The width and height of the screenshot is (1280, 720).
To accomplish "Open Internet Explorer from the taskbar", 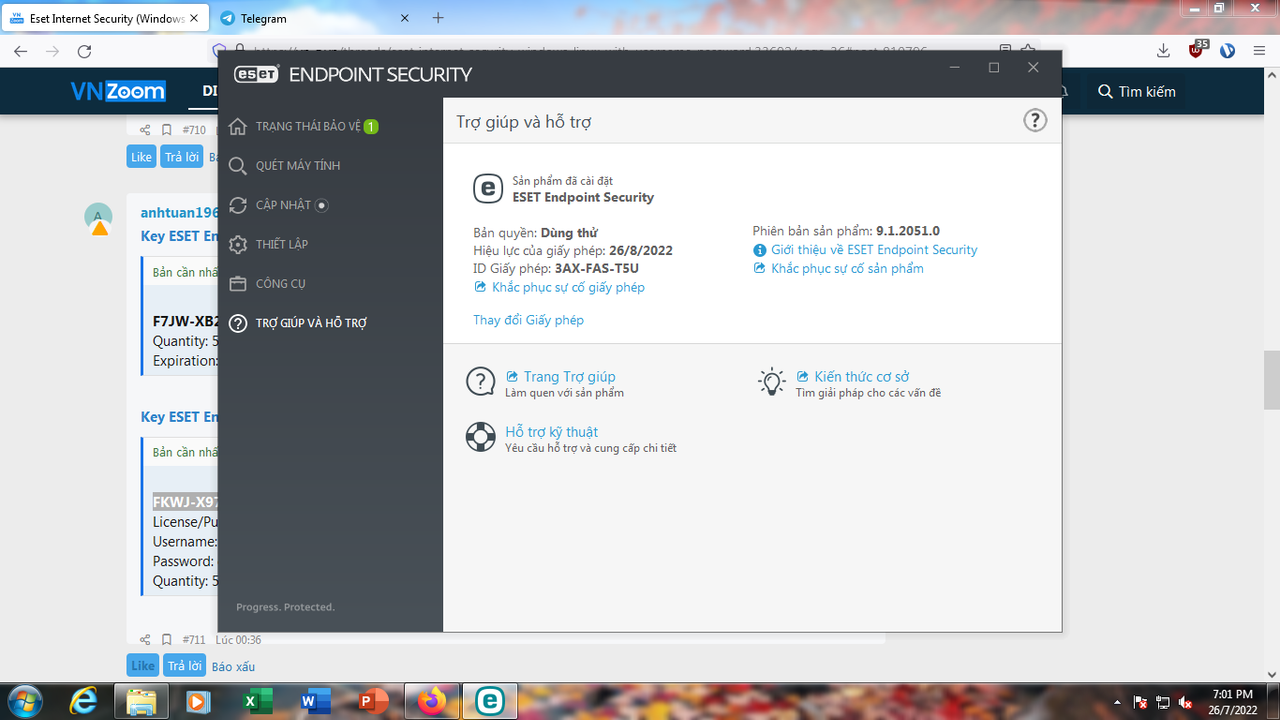I will coord(84,701).
